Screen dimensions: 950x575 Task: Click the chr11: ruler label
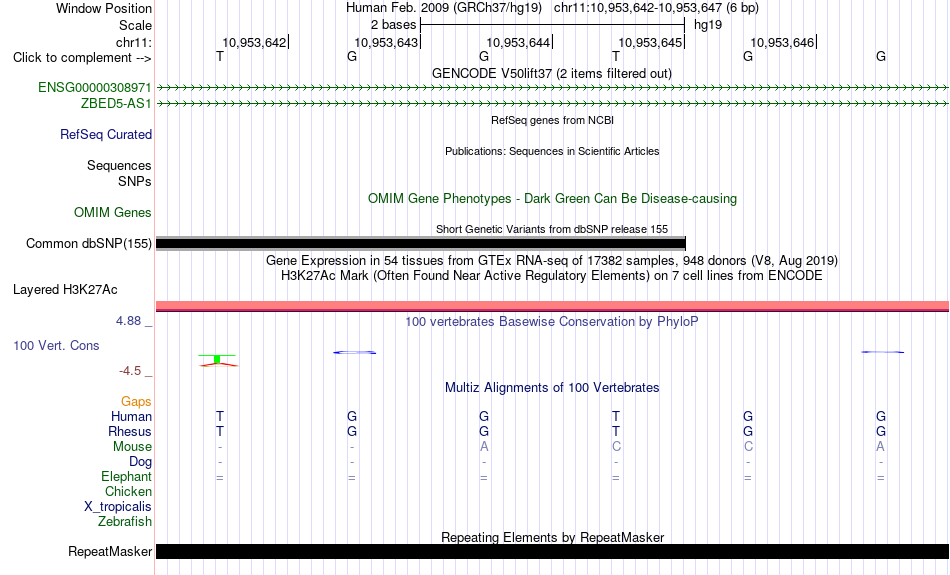(134, 42)
